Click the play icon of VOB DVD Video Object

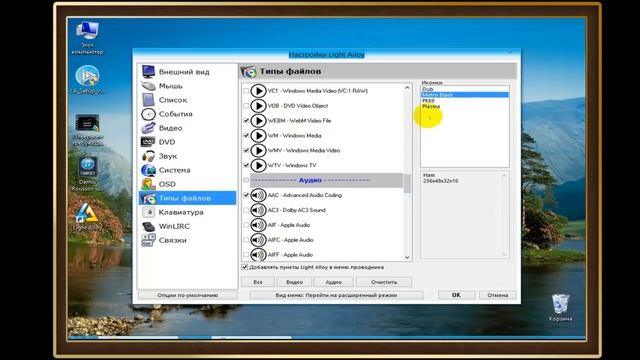(258, 106)
